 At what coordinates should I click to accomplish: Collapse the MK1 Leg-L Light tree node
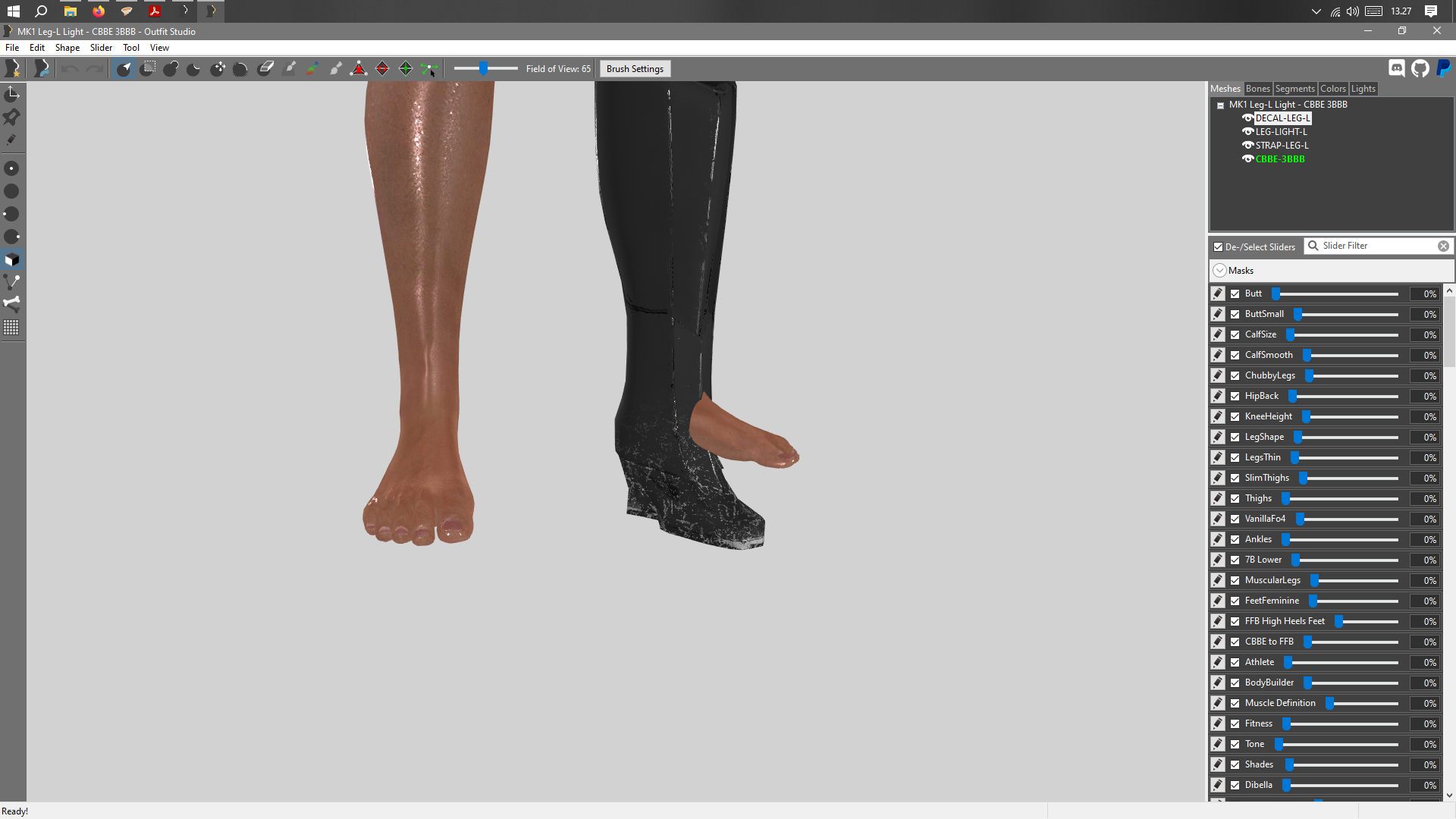pyautogui.click(x=1220, y=105)
